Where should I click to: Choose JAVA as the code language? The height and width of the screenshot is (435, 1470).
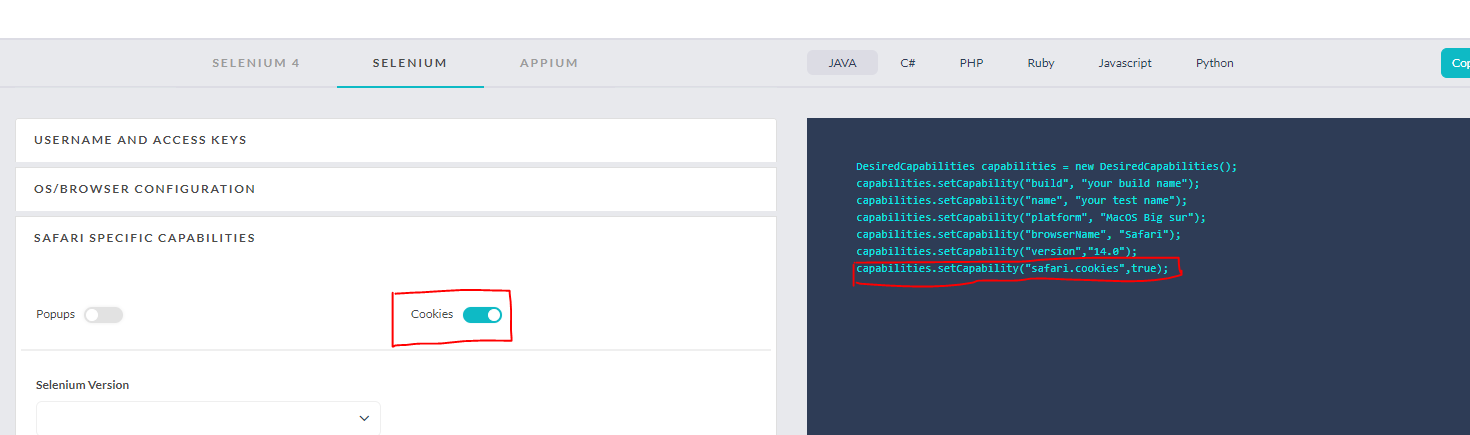[x=842, y=63]
